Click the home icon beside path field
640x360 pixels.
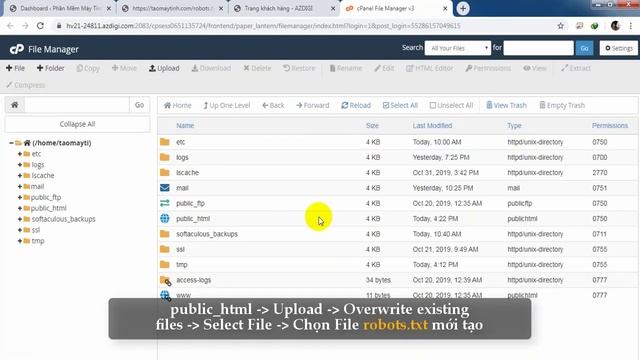coord(15,105)
